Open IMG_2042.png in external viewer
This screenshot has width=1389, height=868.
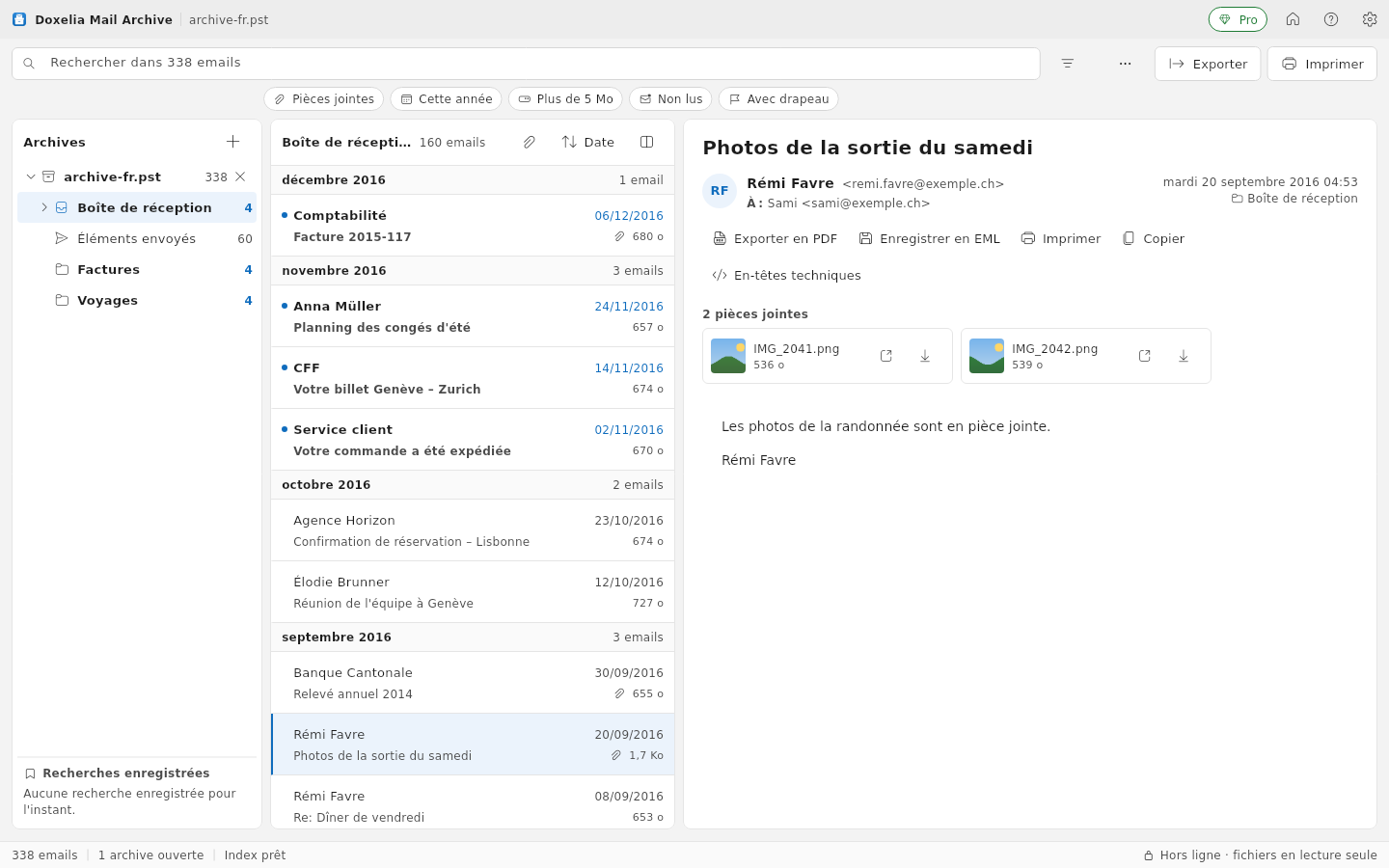pos(1145,356)
